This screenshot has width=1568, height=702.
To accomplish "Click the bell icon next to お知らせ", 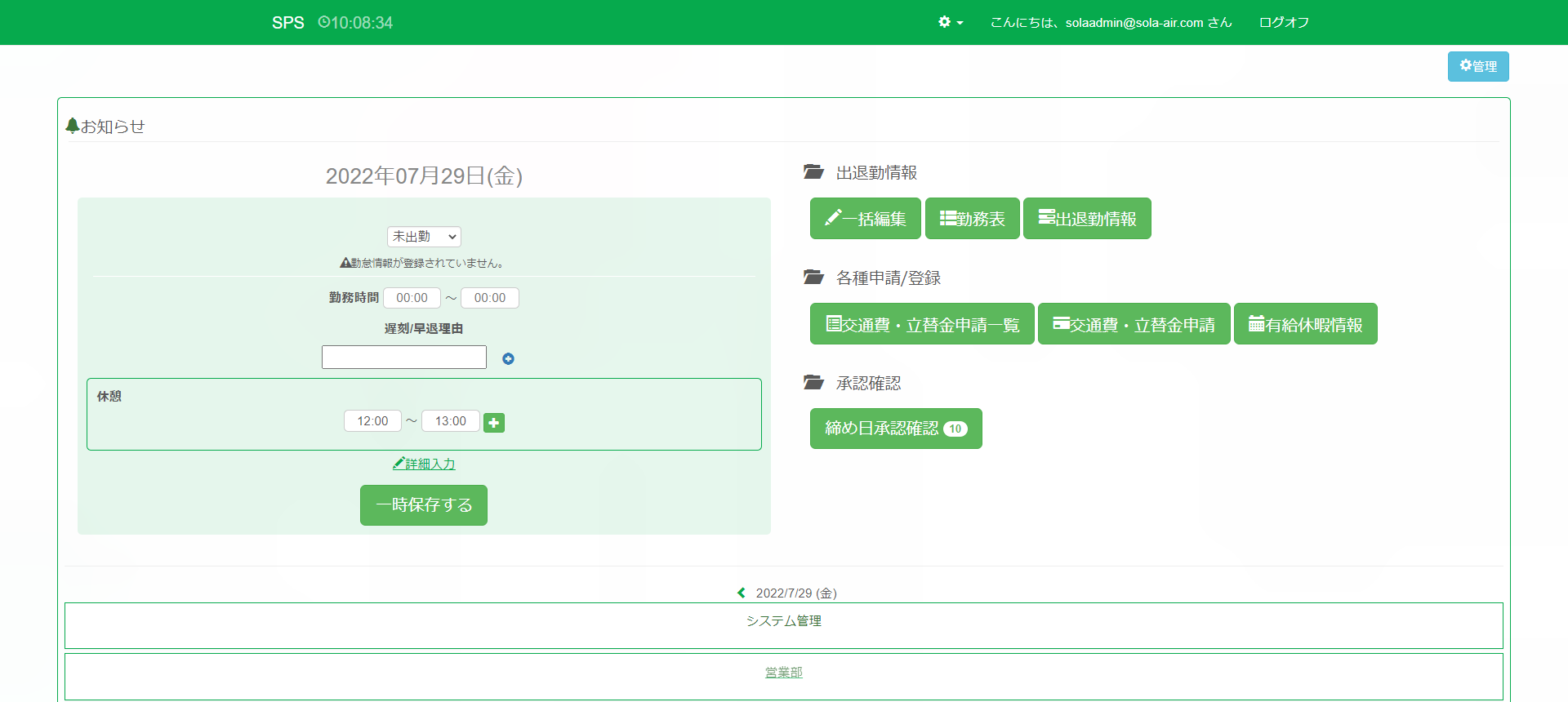I will pyautogui.click(x=73, y=126).
